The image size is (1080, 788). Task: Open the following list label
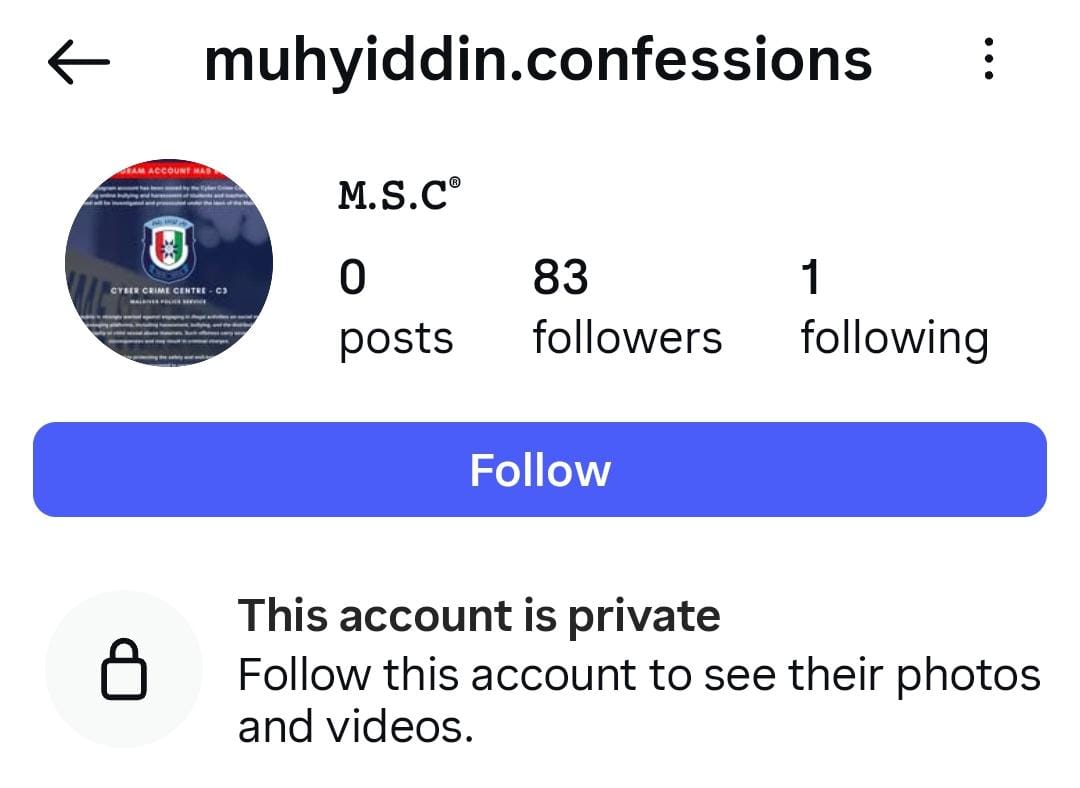[x=895, y=340]
